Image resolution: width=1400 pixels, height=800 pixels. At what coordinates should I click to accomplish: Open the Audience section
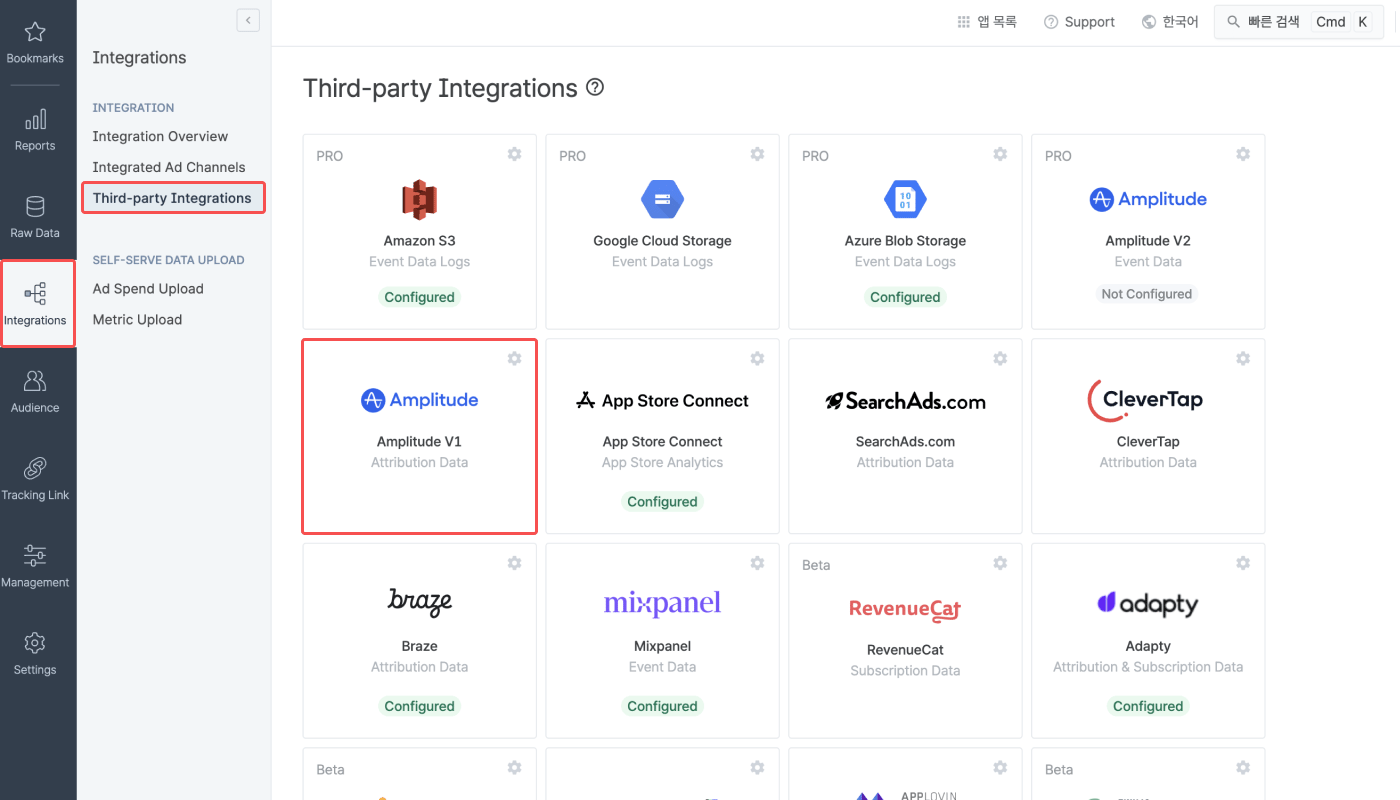click(x=35, y=392)
